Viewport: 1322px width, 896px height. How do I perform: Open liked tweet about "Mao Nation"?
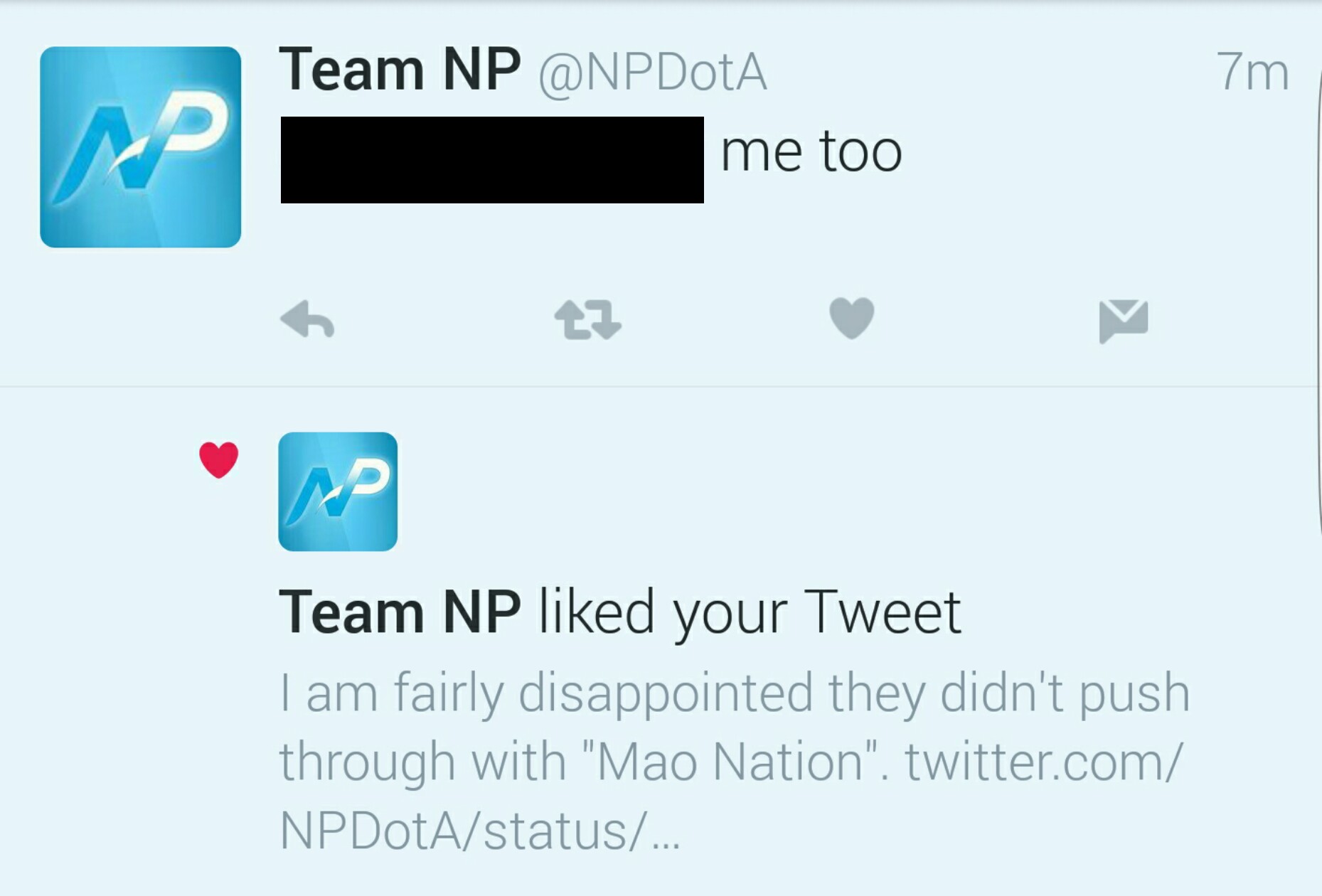(734, 762)
